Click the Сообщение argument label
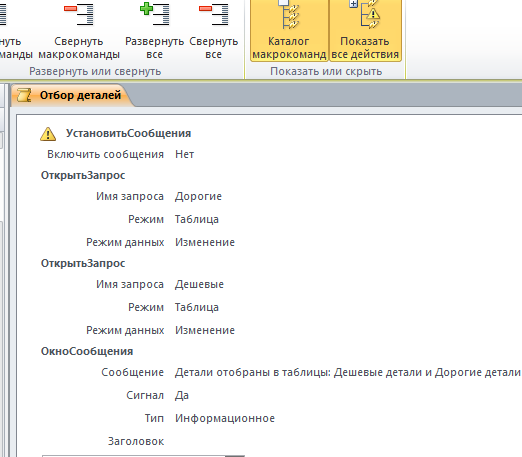This screenshot has width=522, height=457. point(132,372)
